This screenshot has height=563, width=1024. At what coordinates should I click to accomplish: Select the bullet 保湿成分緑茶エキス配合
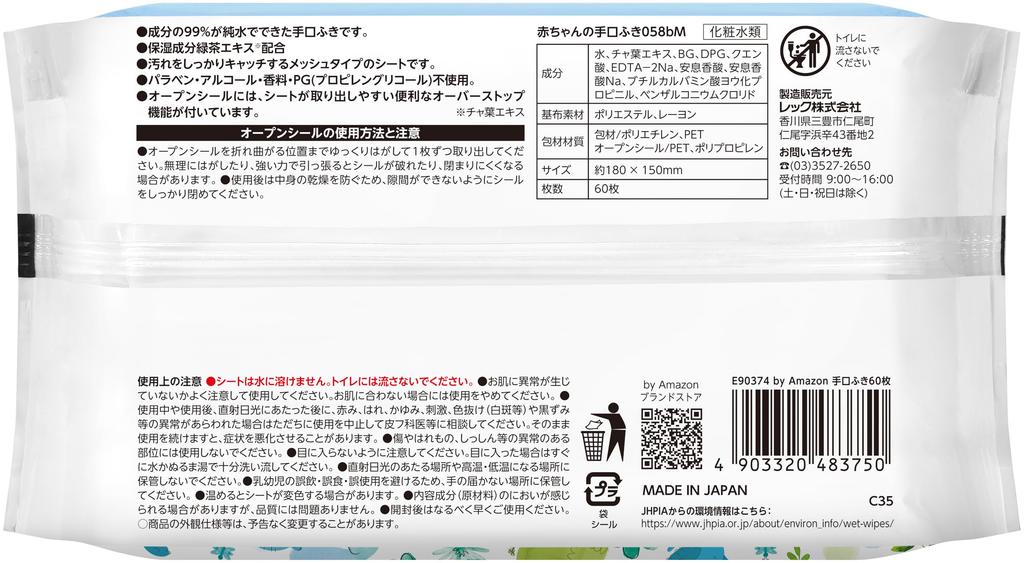click(x=211, y=48)
